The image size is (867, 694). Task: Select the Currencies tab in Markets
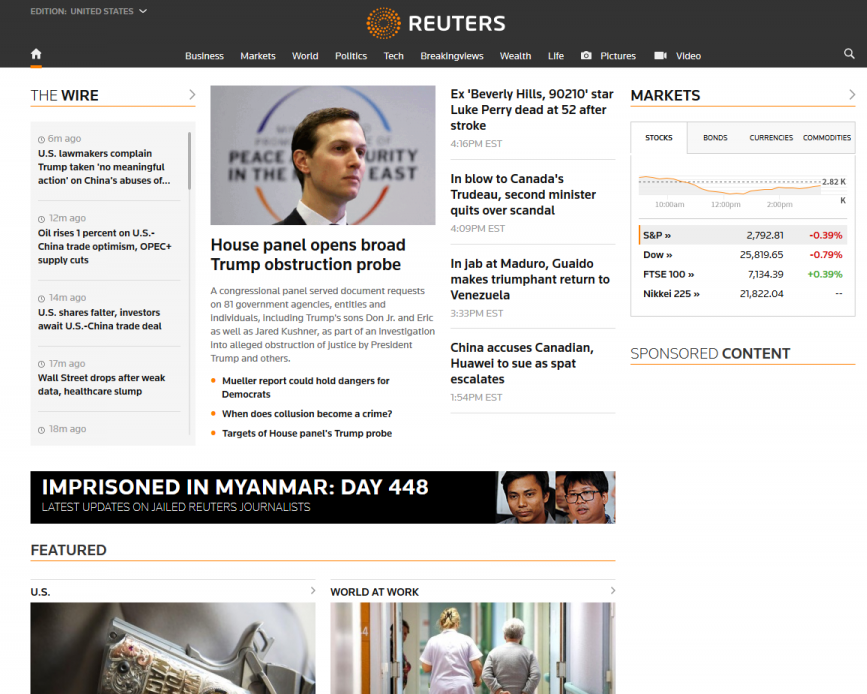click(x=771, y=138)
